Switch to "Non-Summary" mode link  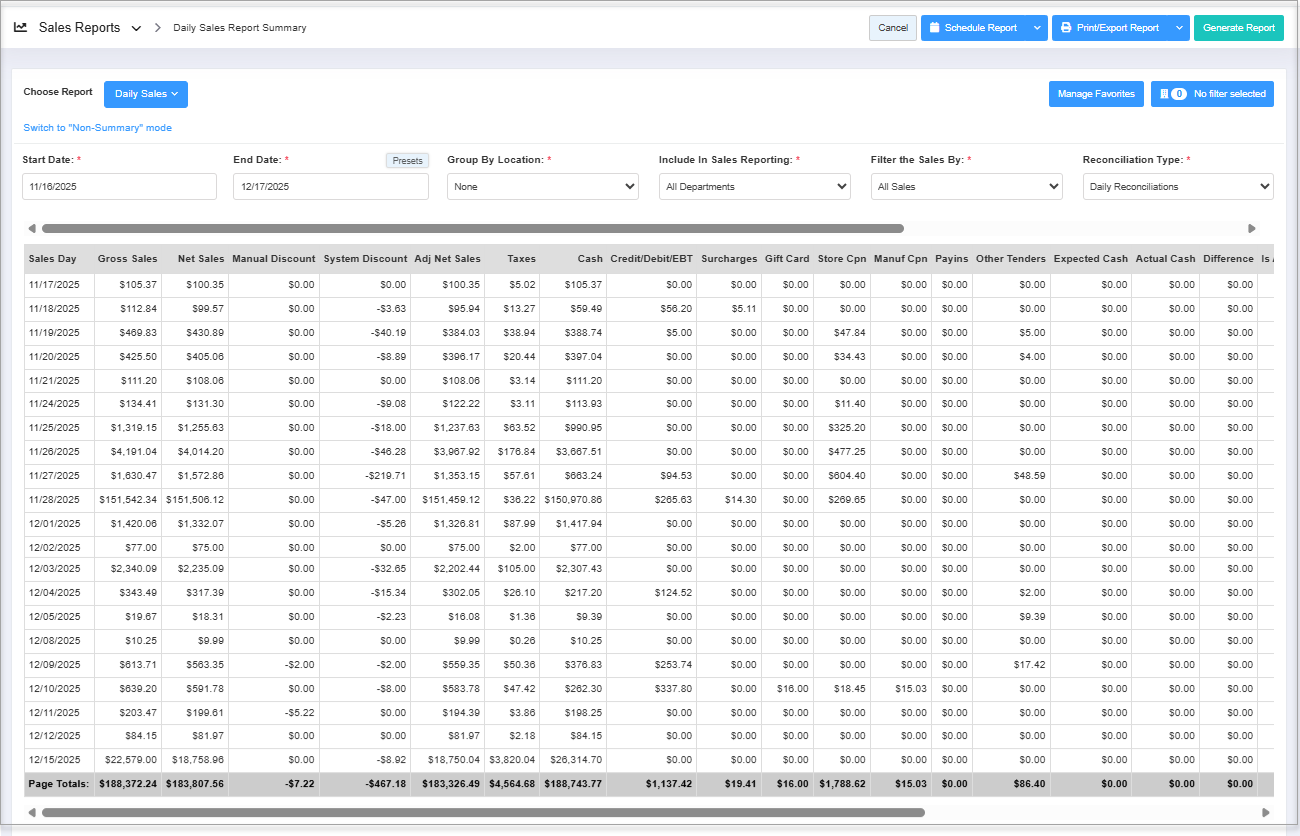click(x=98, y=128)
